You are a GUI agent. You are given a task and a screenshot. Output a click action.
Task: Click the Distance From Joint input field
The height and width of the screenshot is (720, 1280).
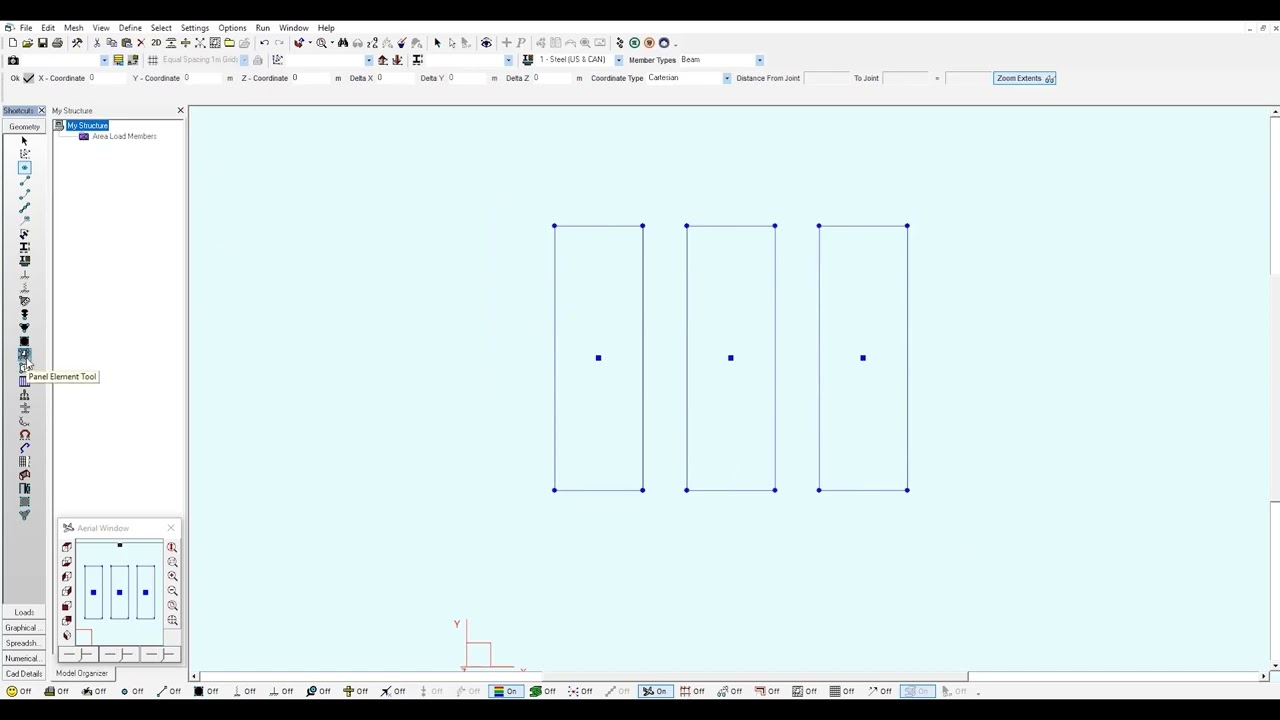(826, 78)
